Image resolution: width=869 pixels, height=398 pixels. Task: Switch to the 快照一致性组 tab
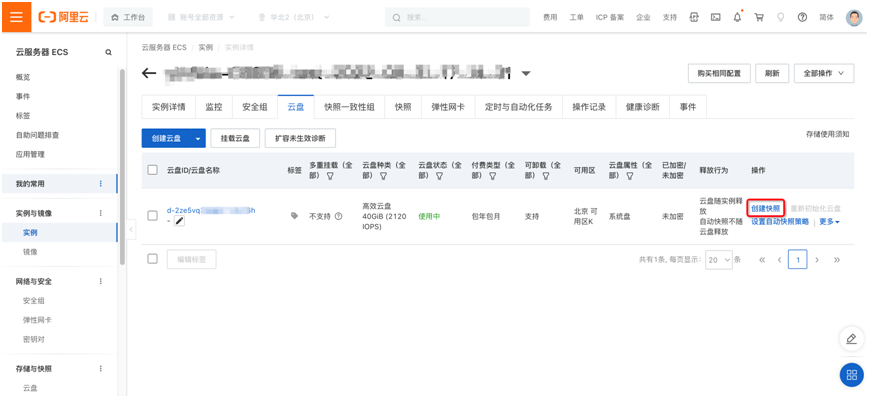(349, 107)
